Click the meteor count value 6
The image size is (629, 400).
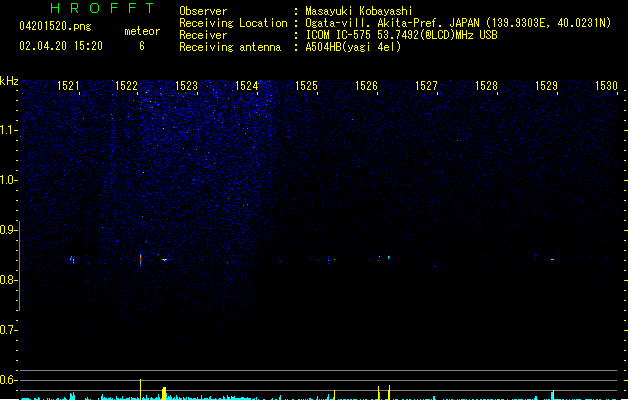pyautogui.click(x=142, y=46)
